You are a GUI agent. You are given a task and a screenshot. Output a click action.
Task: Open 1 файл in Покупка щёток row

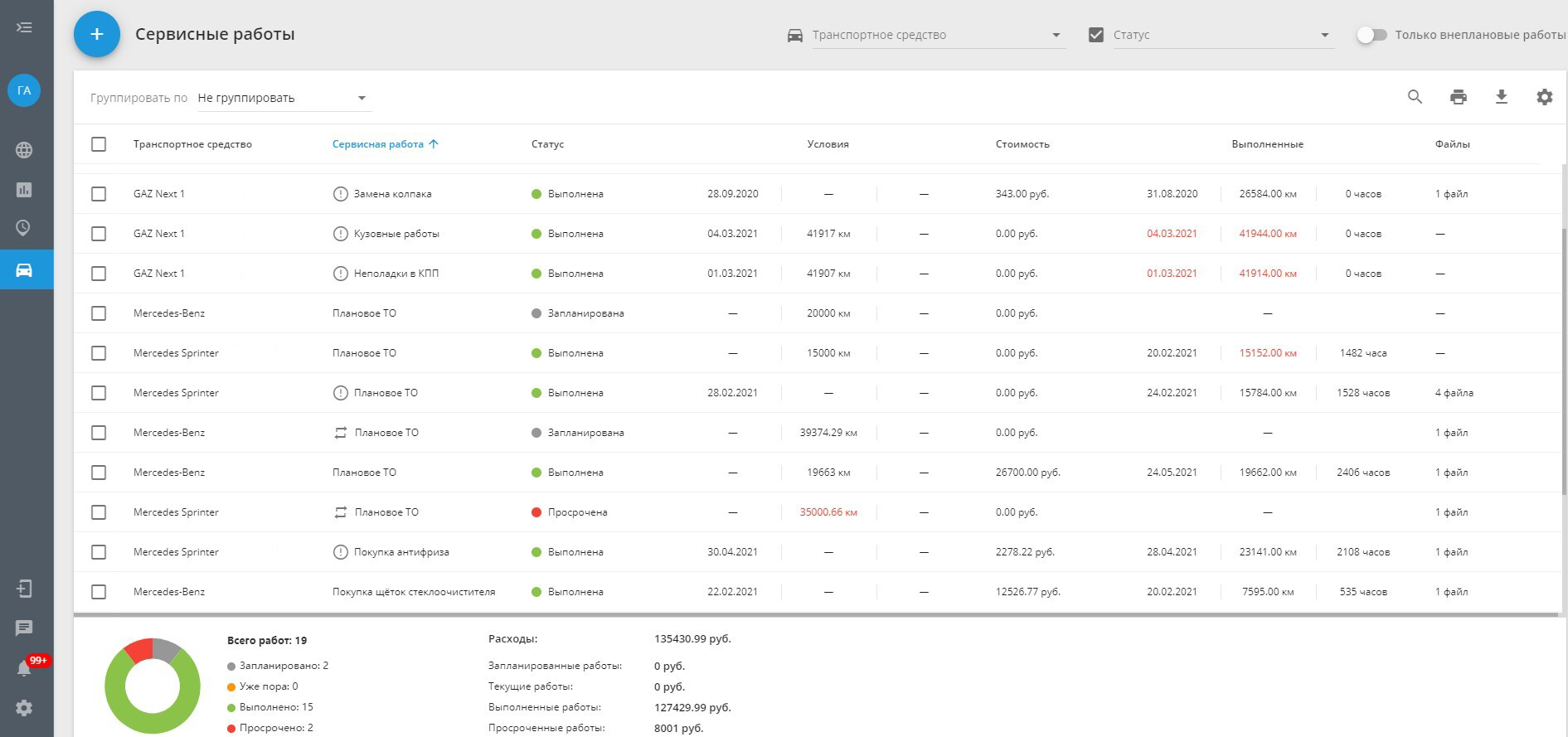click(1451, 592)
